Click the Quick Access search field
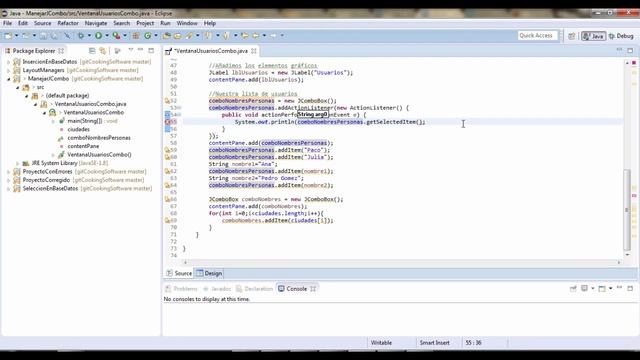Screen dimensions: 640x360 click(538, 36)
